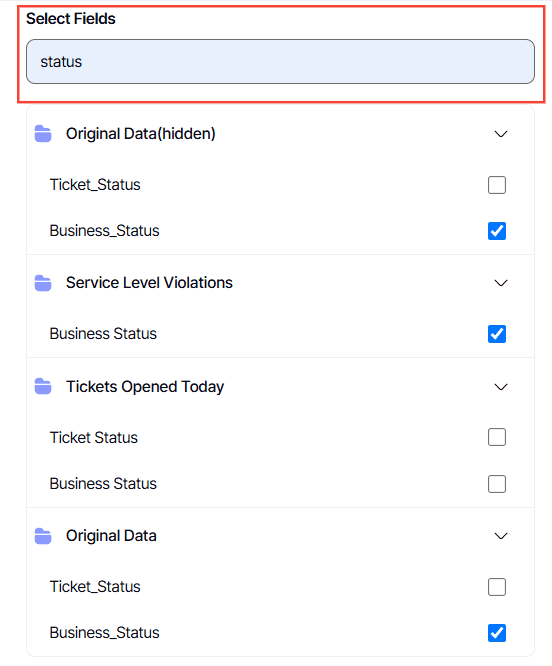Click the Service Level Violations folder icon
Image resolution: width=552 pixels, height=666 pixels.
[x=43, y=283]
